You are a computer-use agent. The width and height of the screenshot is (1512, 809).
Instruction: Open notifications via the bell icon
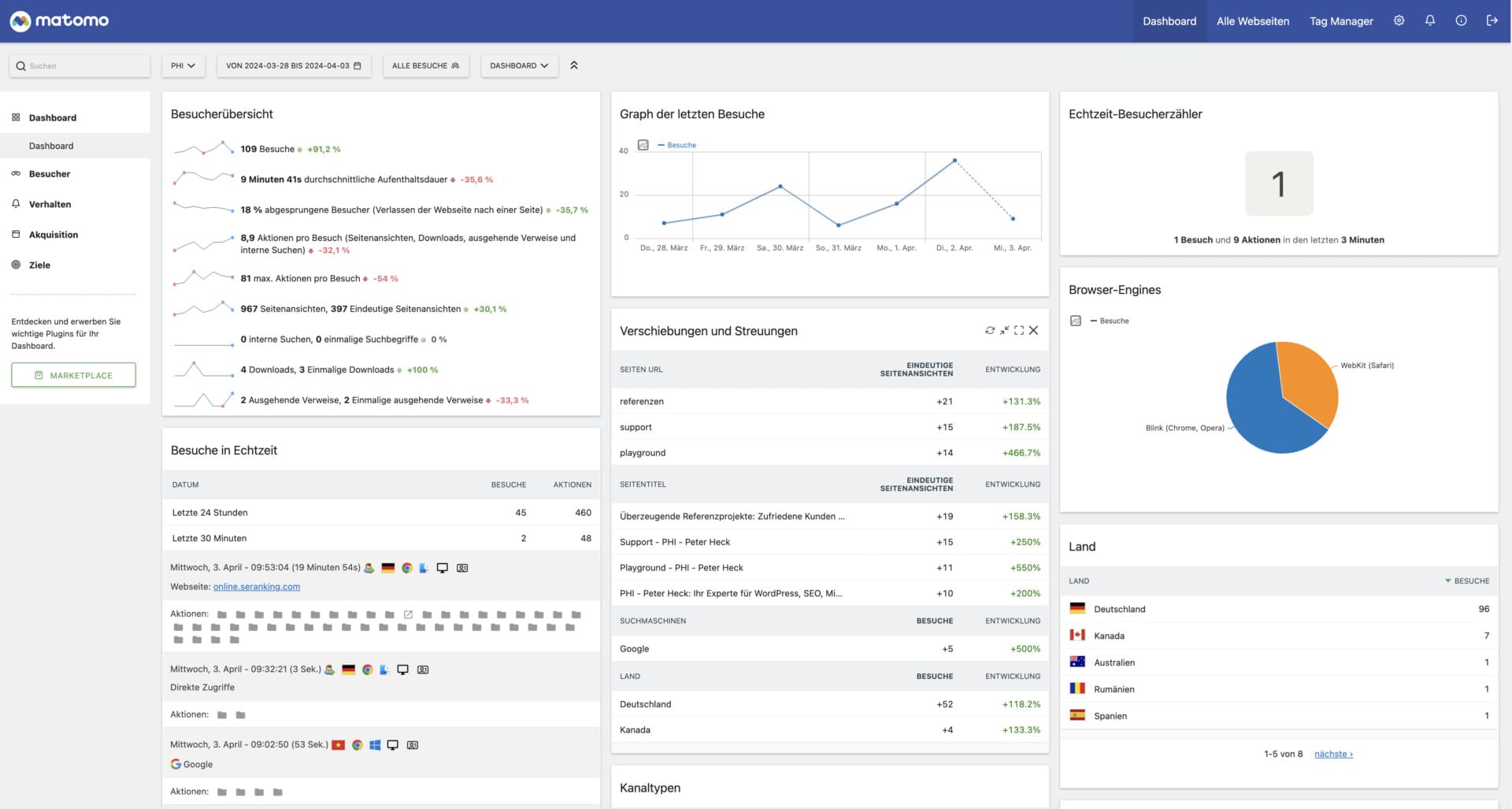(x=1429, y=20)
